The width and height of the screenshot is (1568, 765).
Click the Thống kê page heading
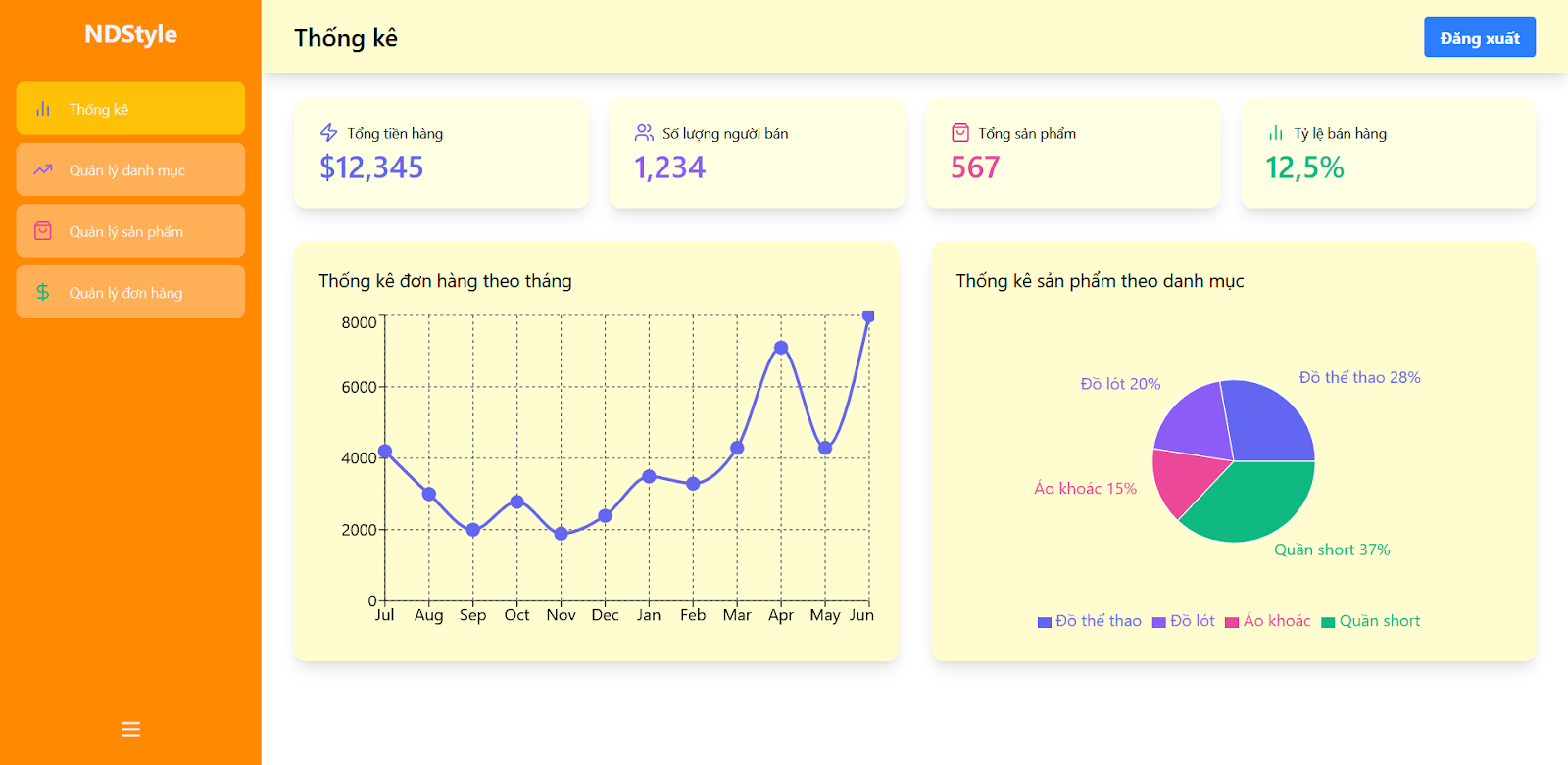tap(346, 38)
